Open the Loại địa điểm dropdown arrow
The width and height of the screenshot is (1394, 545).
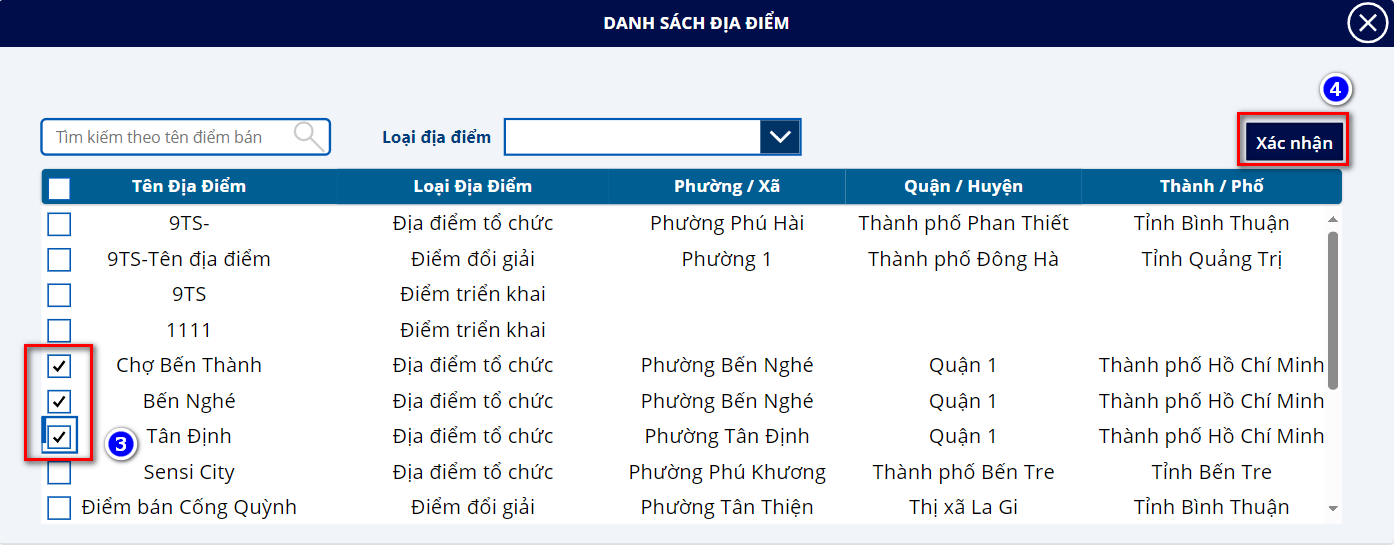pyautogui.click(x=780, y=137)
